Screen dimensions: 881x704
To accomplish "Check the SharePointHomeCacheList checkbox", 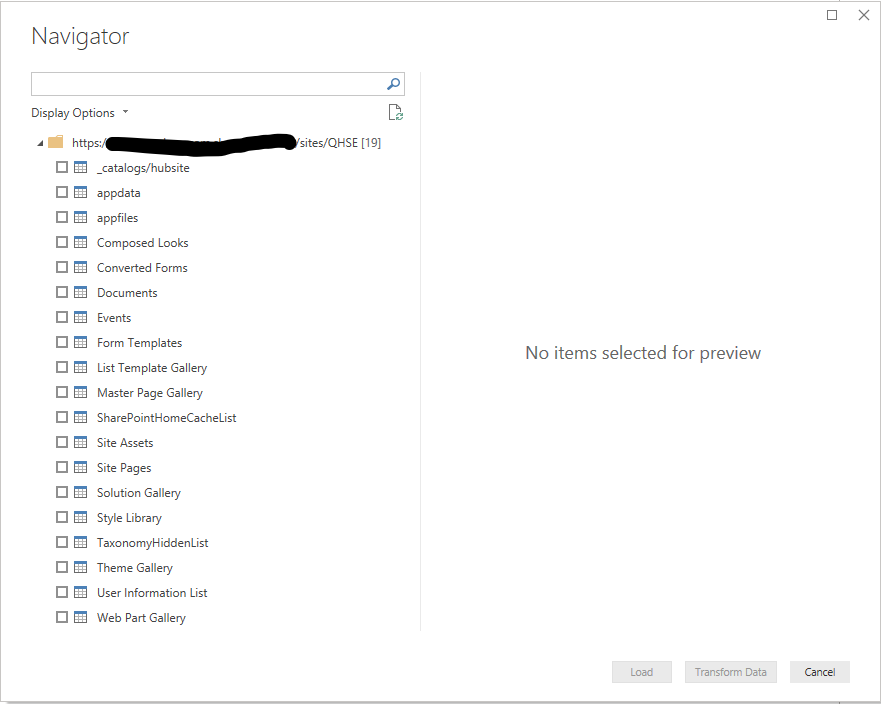I will 62,417.
